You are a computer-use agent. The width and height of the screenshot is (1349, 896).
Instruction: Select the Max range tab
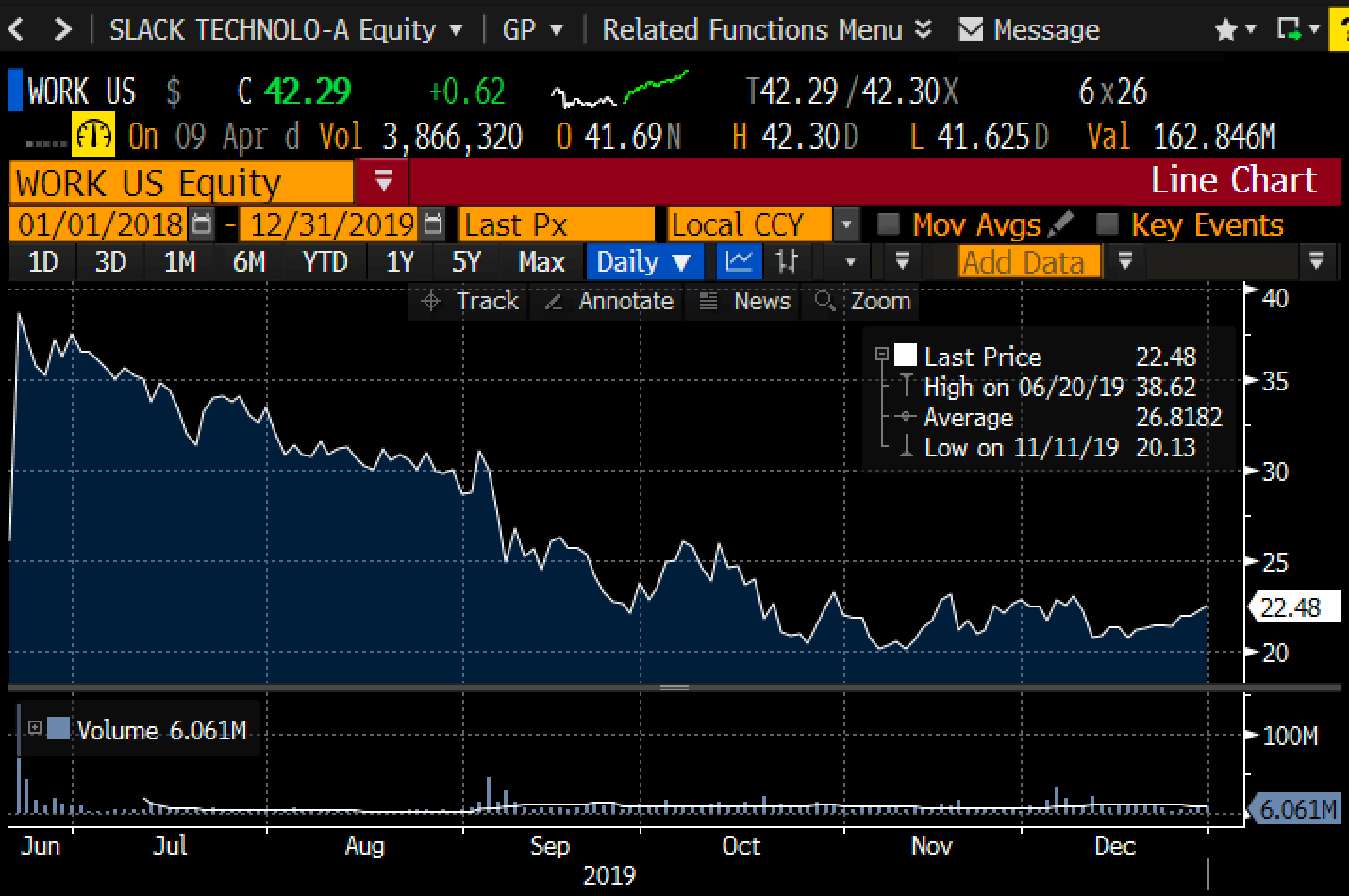click(541, 261)
